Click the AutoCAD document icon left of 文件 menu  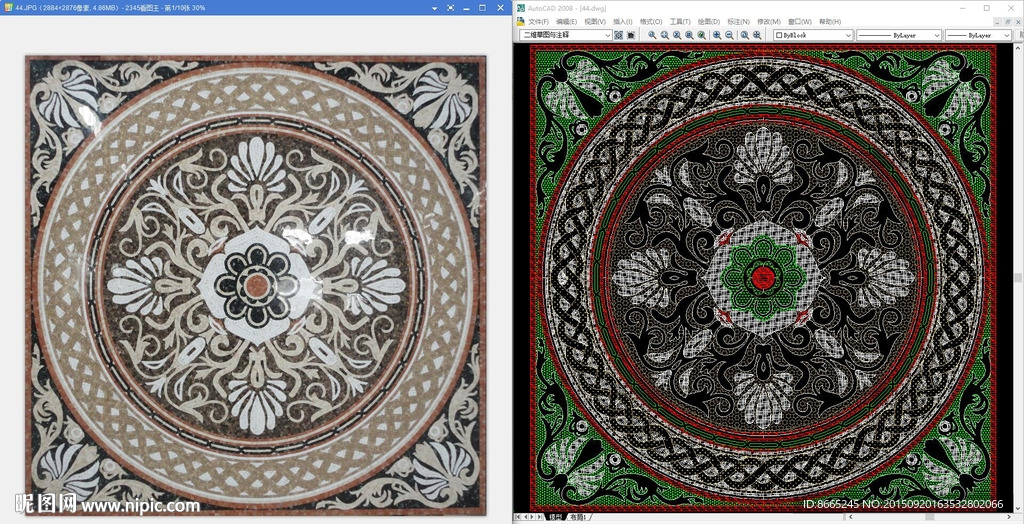click(520, 21)
